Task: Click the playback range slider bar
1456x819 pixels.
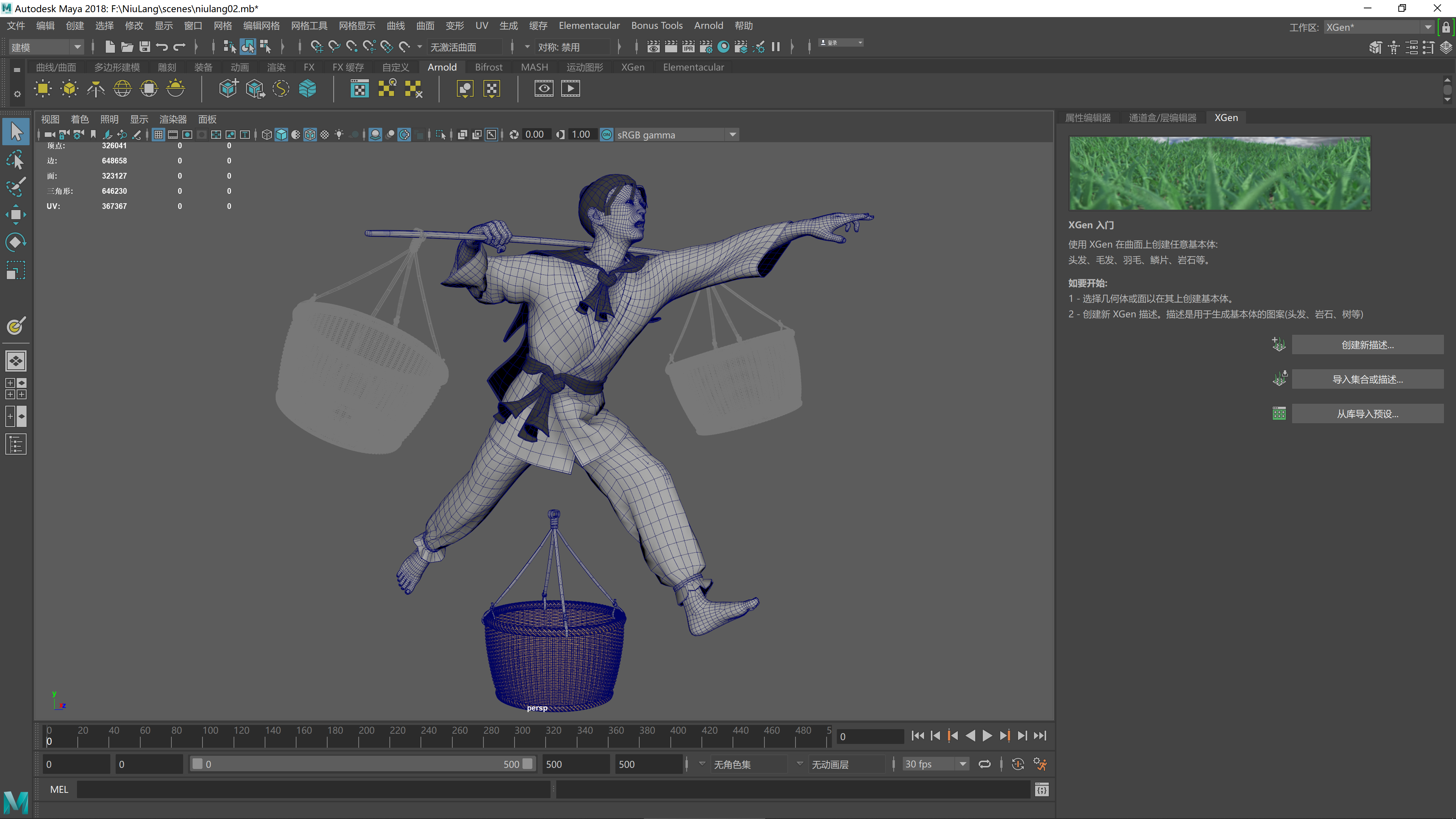Action: [362, 764]
